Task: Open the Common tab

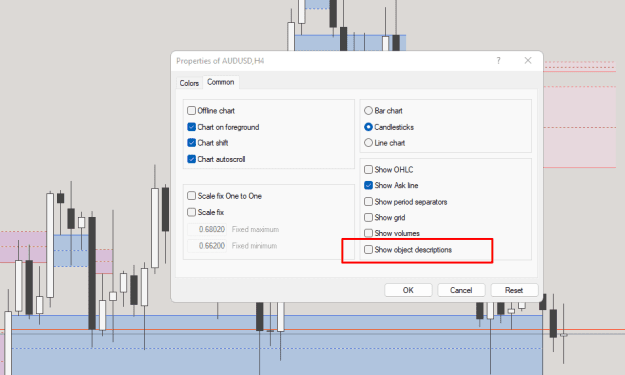Action: point(220,82)
